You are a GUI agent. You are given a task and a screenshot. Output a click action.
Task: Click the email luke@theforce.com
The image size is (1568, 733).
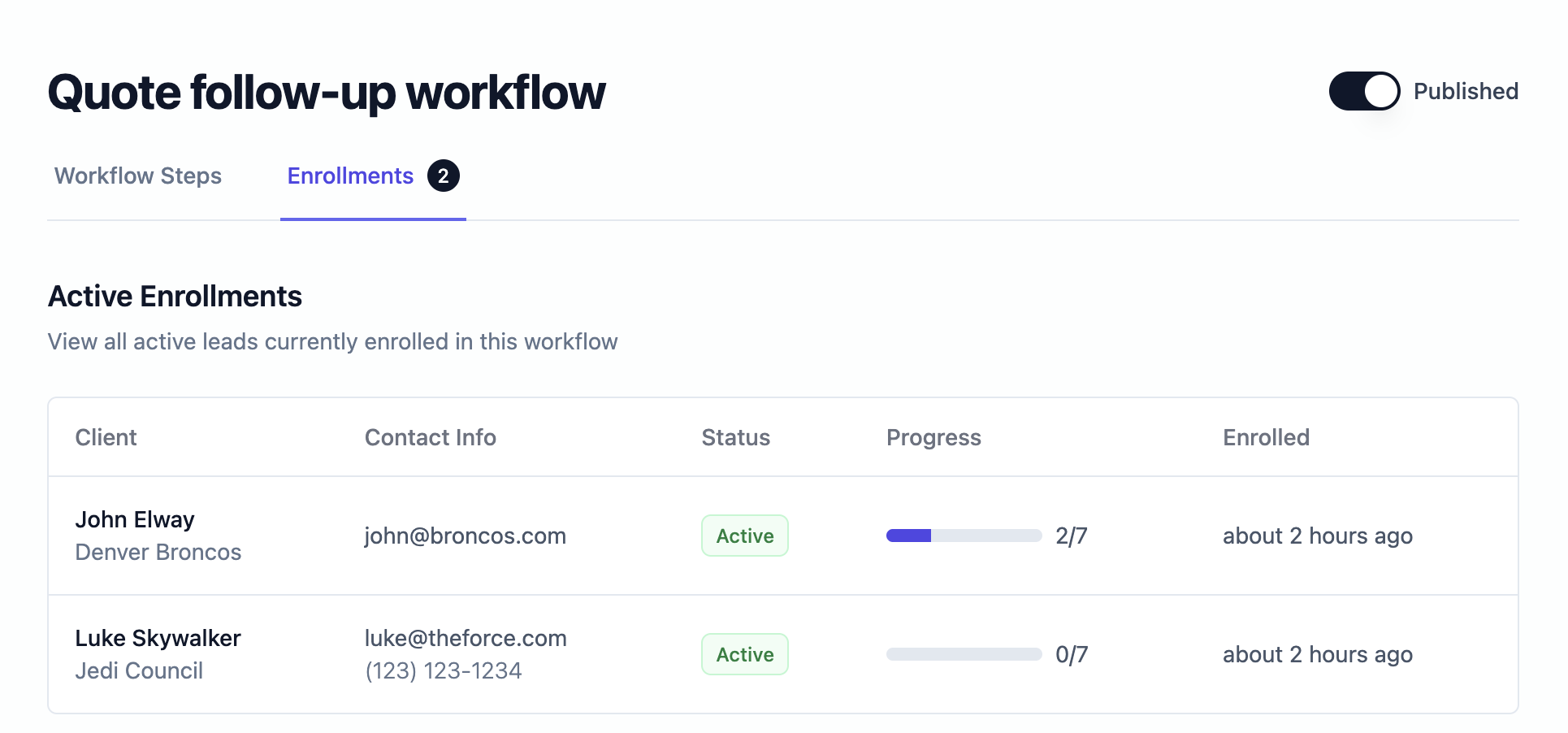tap(465, 639)
